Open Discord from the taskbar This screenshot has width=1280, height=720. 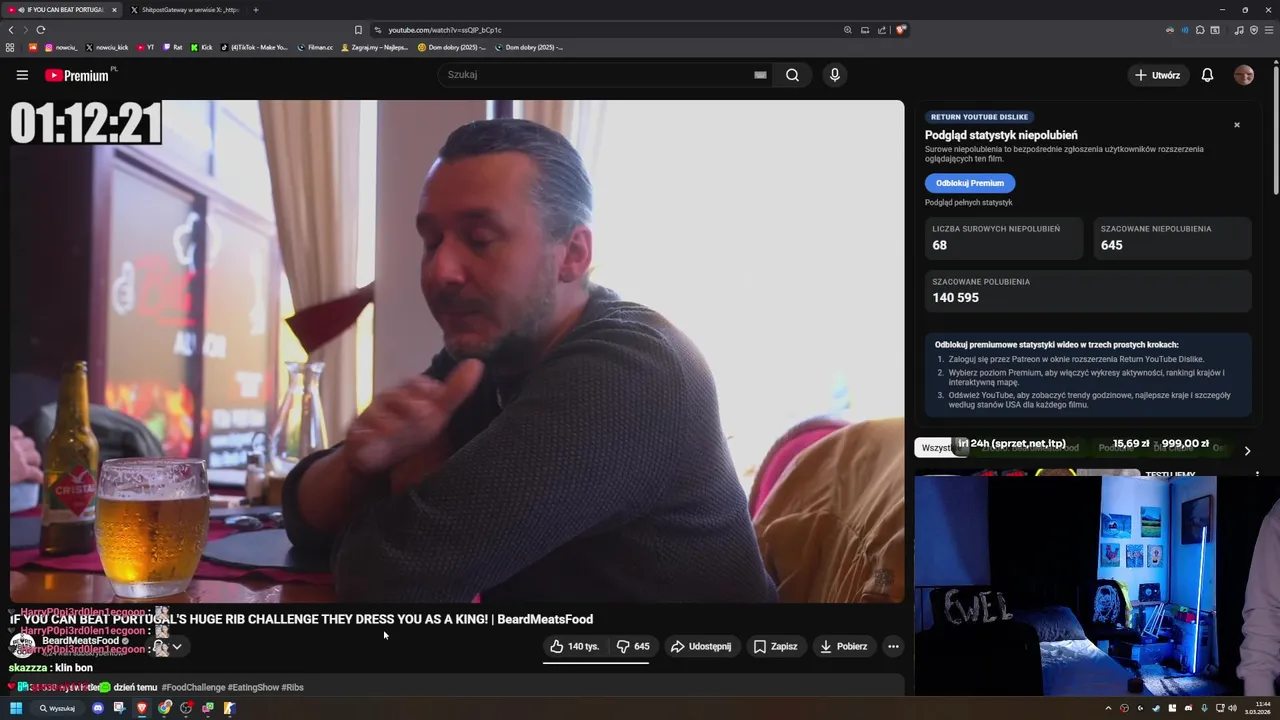click(x=98, y=708)
